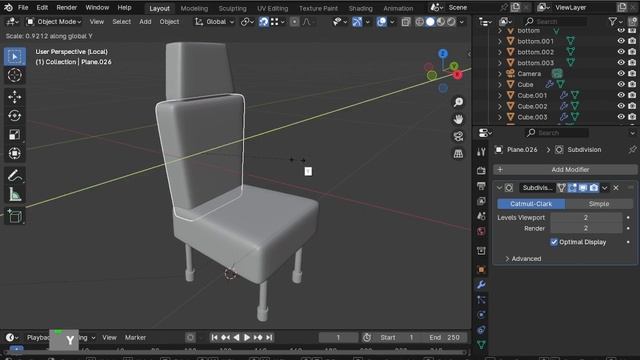Select the Cursor tool
640x360 pixels.
(x=15, y=75)
